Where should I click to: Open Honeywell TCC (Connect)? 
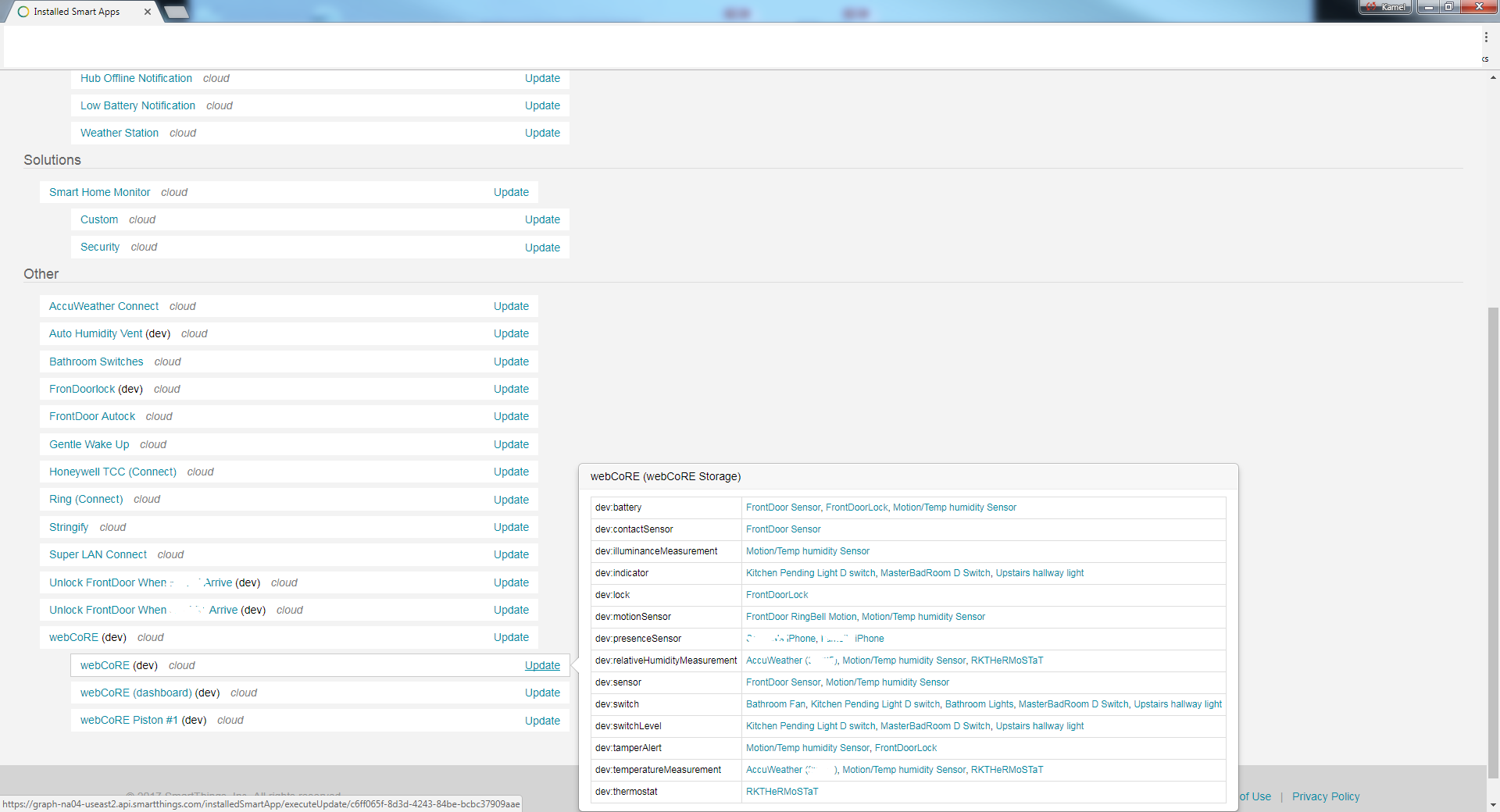(x=112, y=472)
